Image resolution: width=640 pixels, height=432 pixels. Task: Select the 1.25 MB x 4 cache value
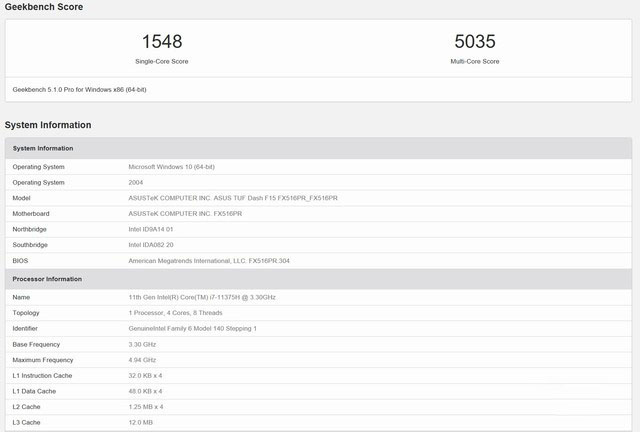click(x=146, y=407)
